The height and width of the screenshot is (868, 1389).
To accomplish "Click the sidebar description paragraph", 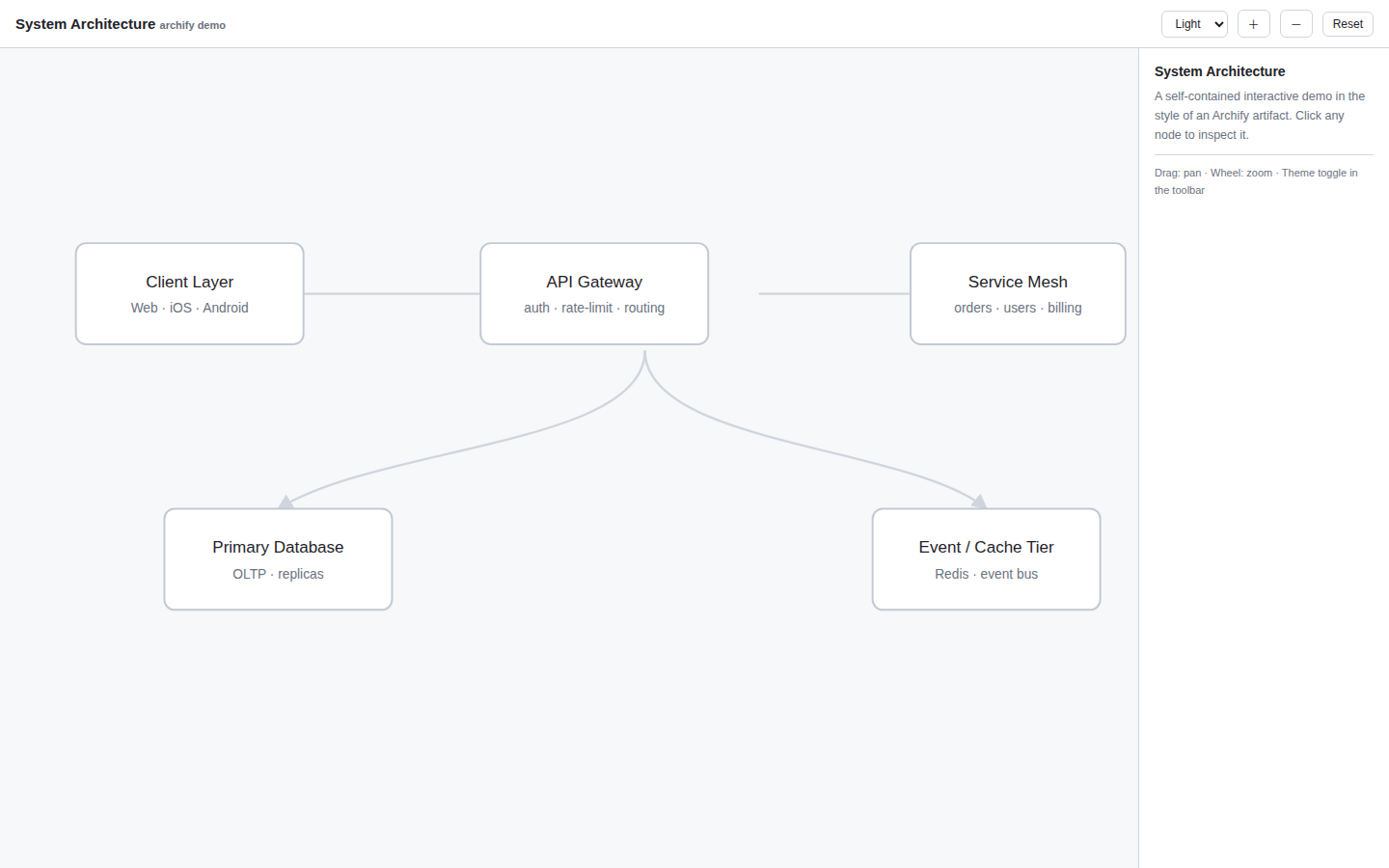I will [1260, 116].
